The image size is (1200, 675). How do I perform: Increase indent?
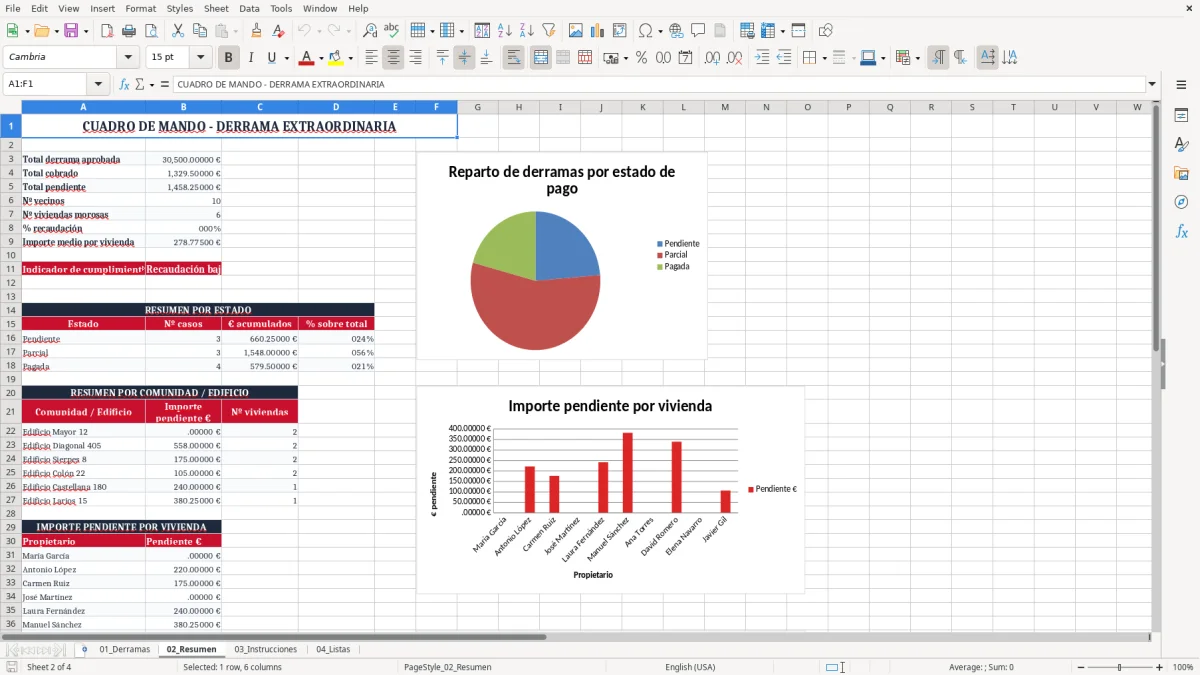(x=762, y=58)
